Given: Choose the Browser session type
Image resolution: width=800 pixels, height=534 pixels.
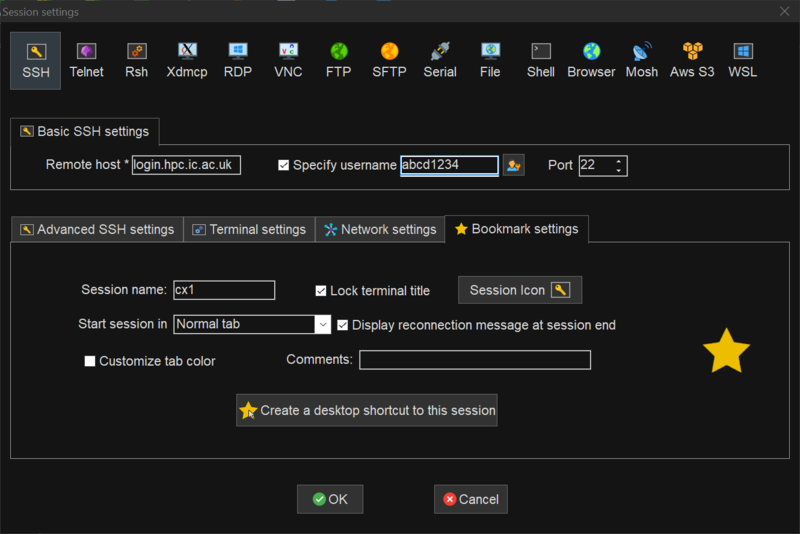Looking at the screenshot, I should point(591,61).
